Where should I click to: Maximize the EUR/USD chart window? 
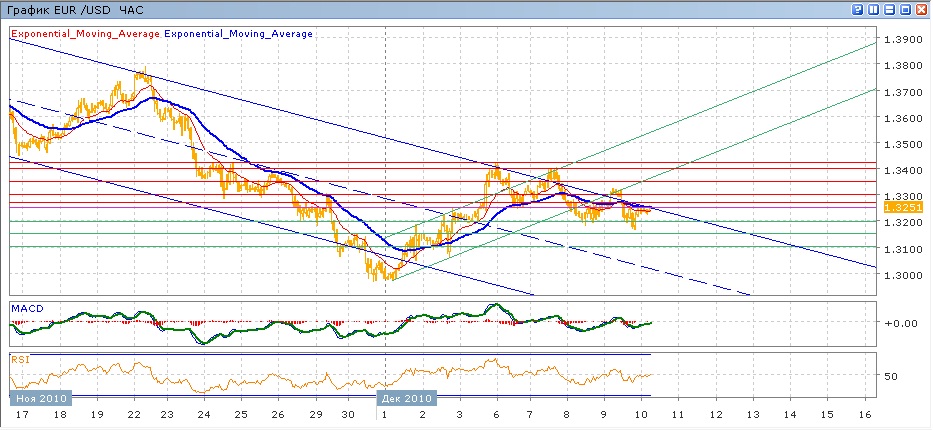point(906,10)
